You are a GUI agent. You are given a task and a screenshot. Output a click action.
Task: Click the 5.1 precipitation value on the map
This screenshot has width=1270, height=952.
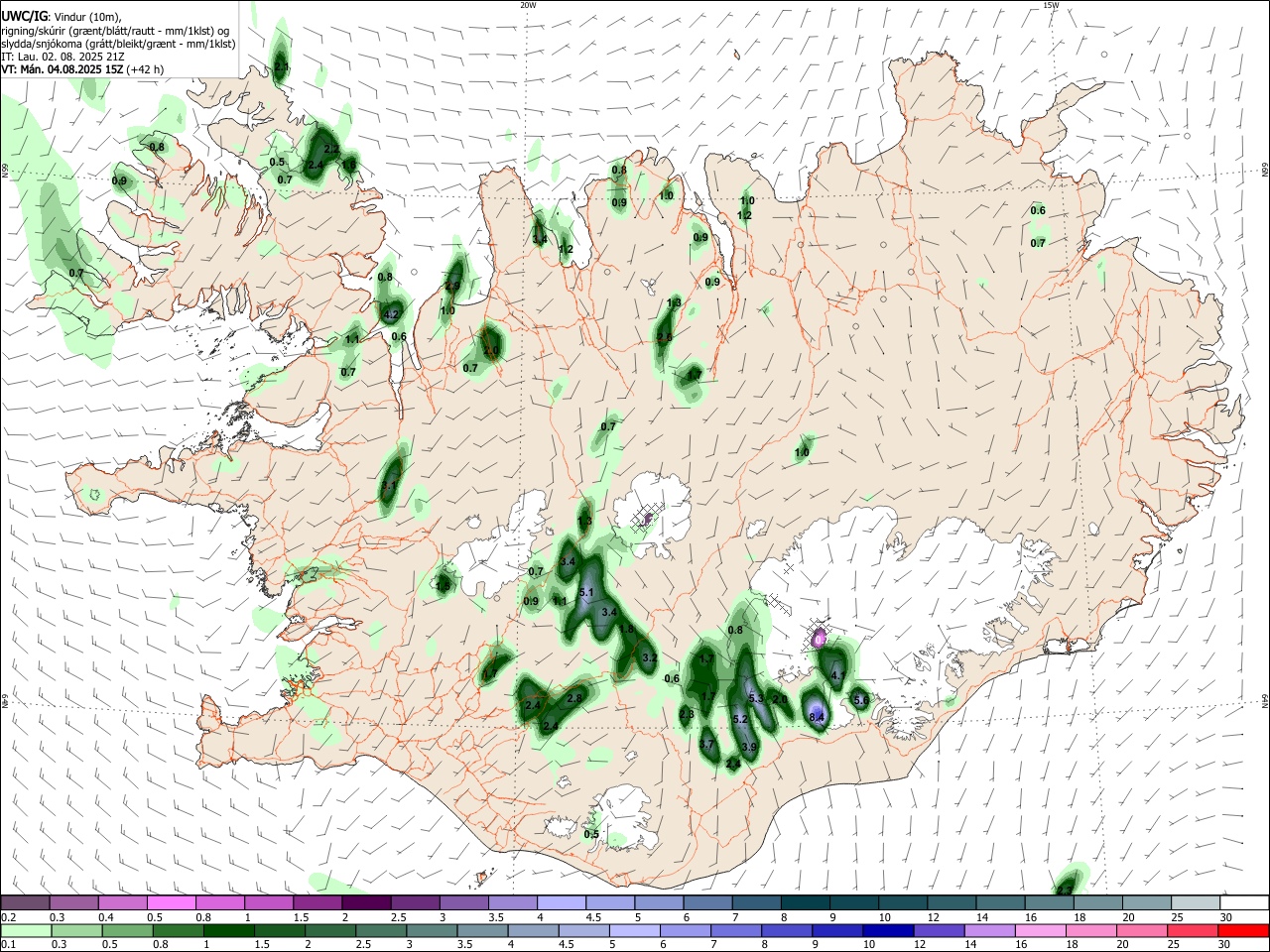click(x=585, y=592)
